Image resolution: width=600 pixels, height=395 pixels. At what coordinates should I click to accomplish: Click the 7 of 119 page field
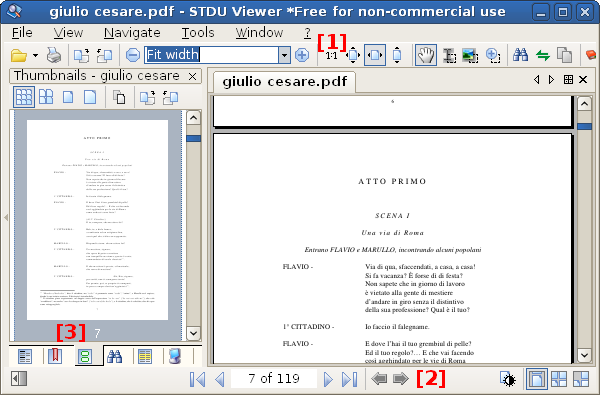pos(274,379)
